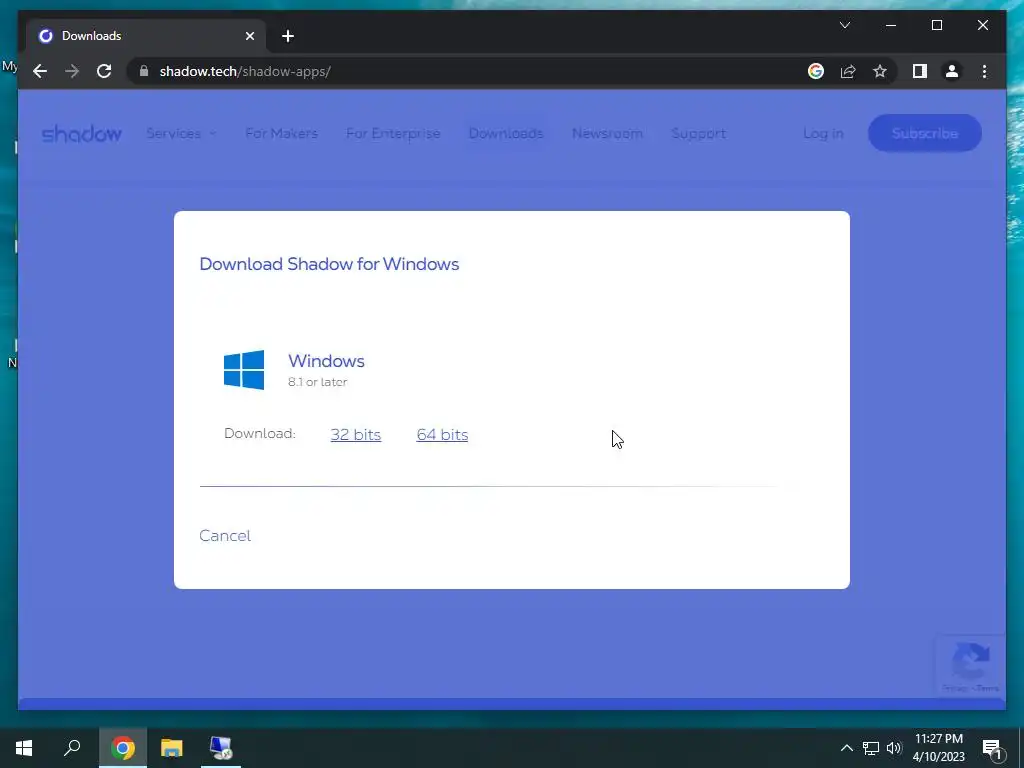Cancel the download dialog
This screenshot has width=1024, height=768.
225,536
